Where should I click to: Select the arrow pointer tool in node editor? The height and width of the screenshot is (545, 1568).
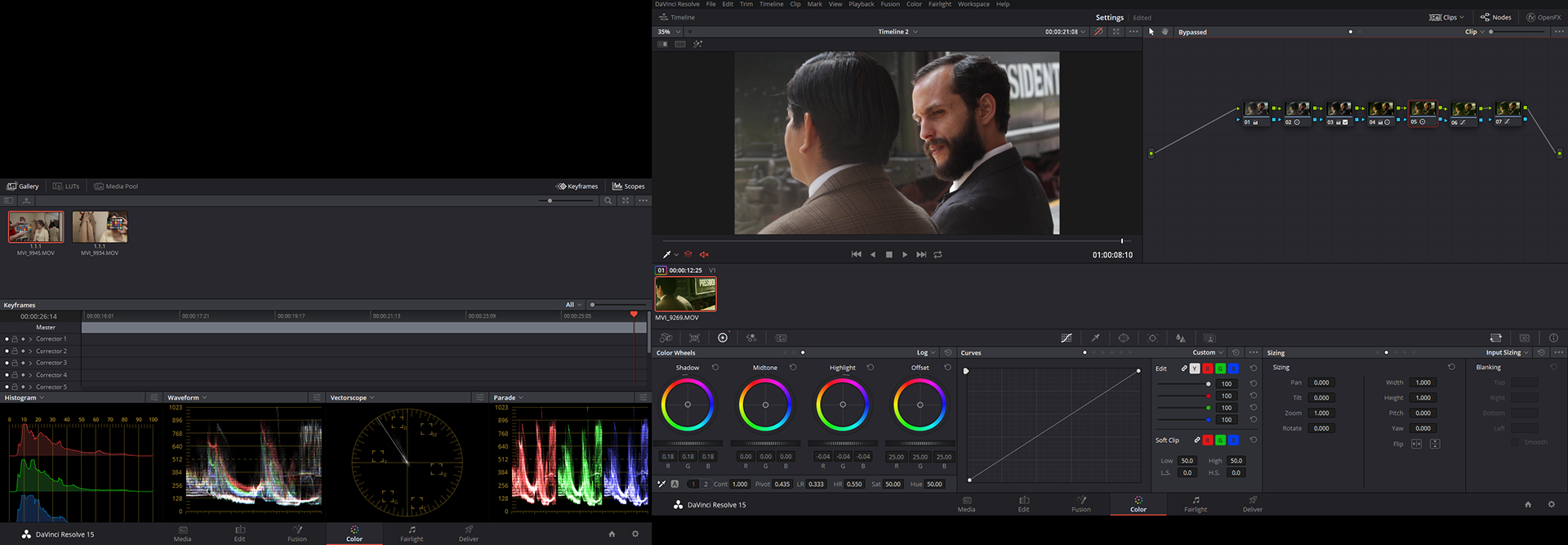1151,32
